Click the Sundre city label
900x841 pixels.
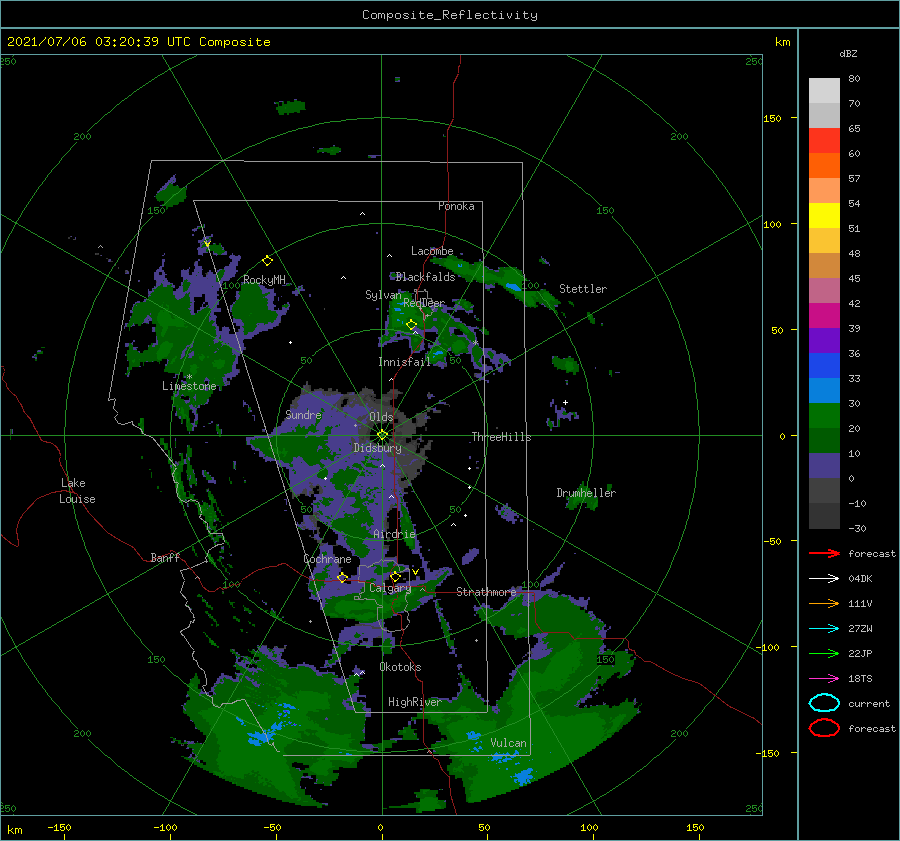[x=303, y=414]
